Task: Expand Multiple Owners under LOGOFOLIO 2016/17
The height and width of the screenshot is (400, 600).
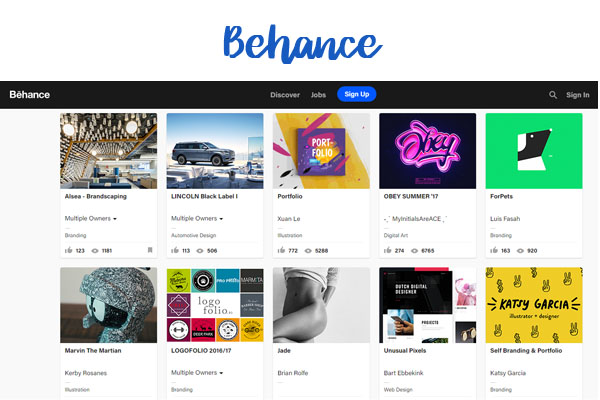Action: pyautogui.click(x=197, y=372)
